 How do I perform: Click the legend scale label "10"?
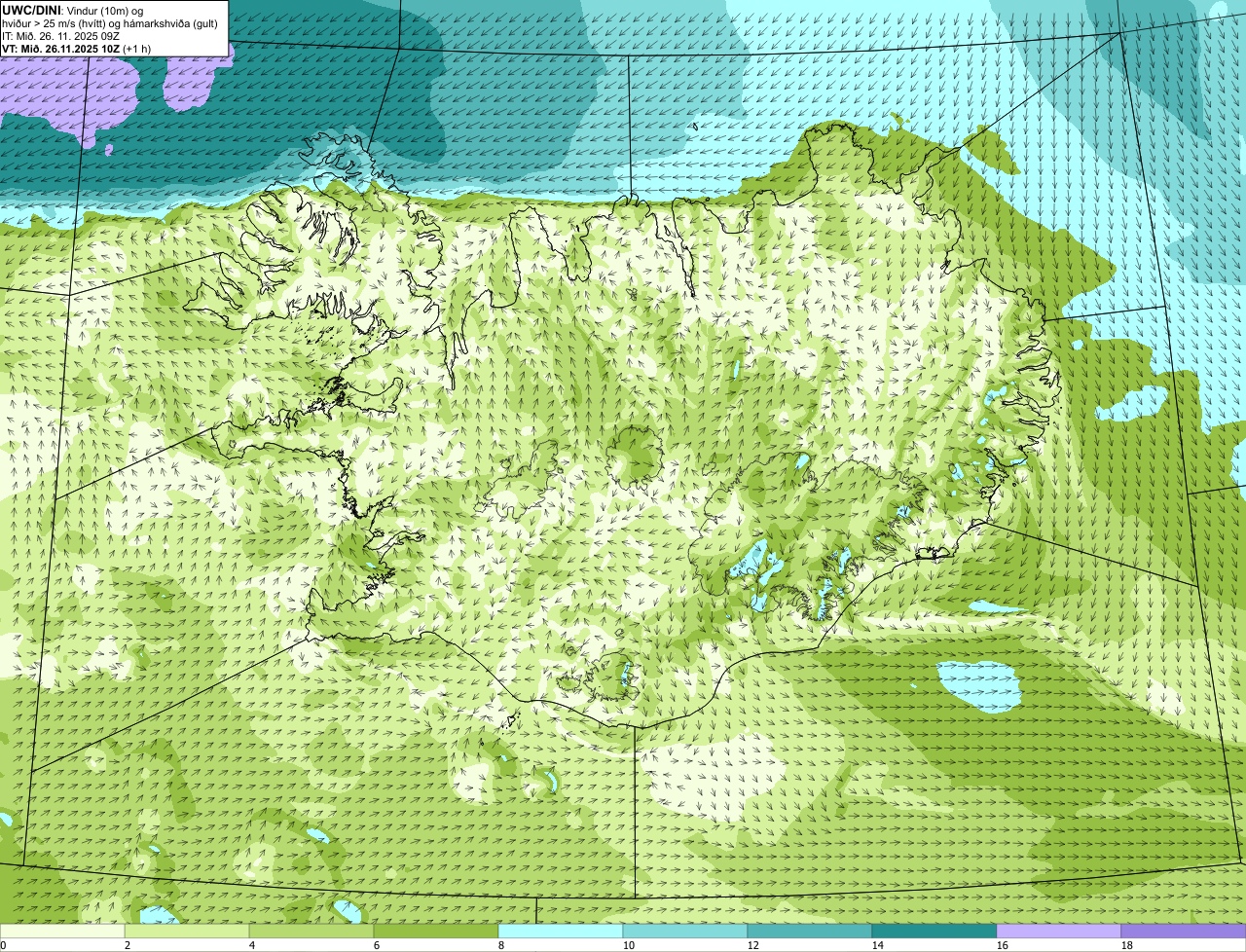[x=629, y=945]
